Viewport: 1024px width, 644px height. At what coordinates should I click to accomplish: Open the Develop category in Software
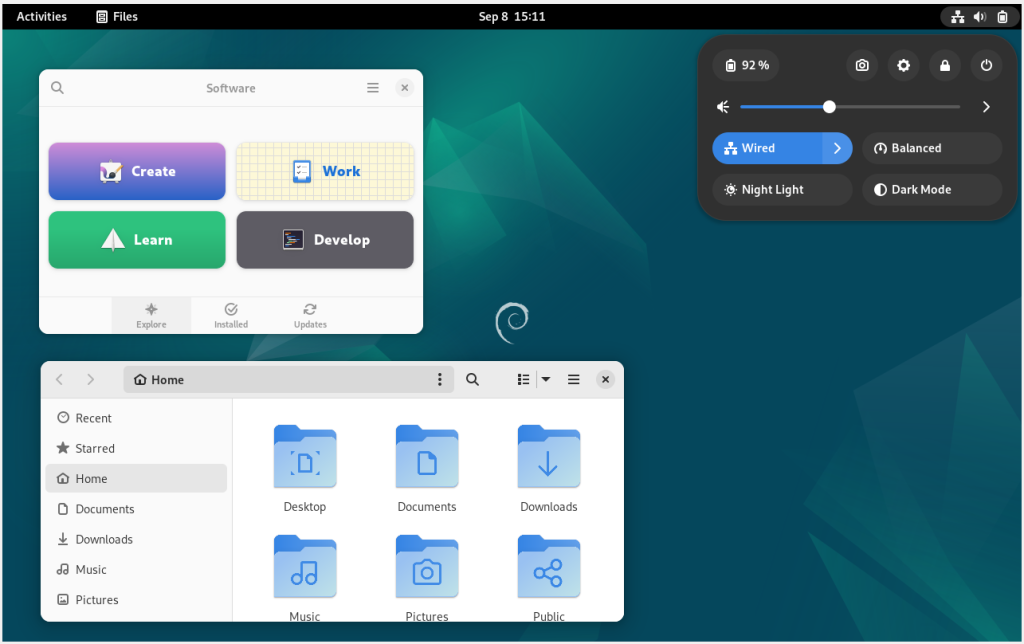tap(324, 240)
